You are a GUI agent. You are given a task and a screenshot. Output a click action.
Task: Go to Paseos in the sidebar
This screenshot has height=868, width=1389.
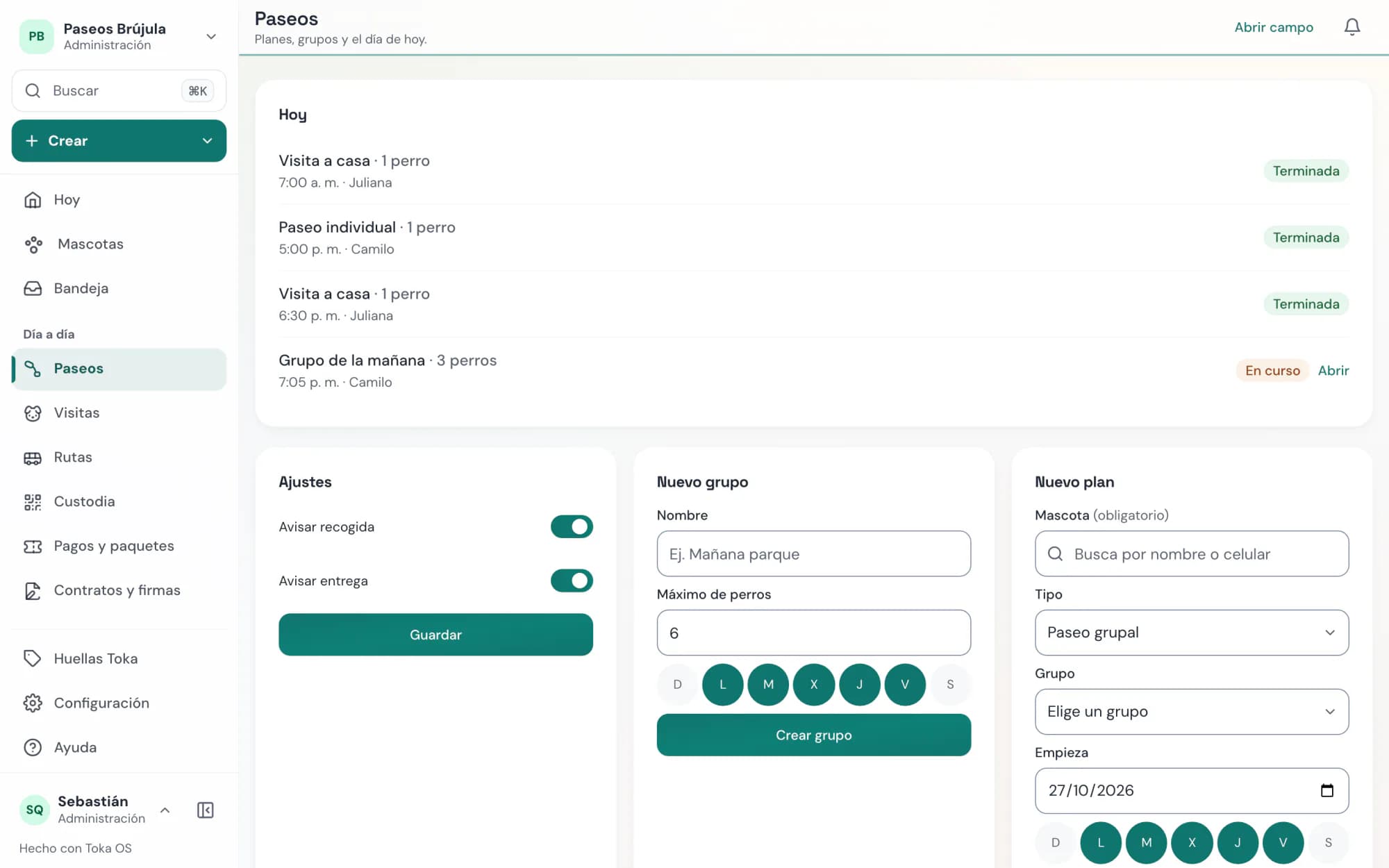tap(119, 369)
